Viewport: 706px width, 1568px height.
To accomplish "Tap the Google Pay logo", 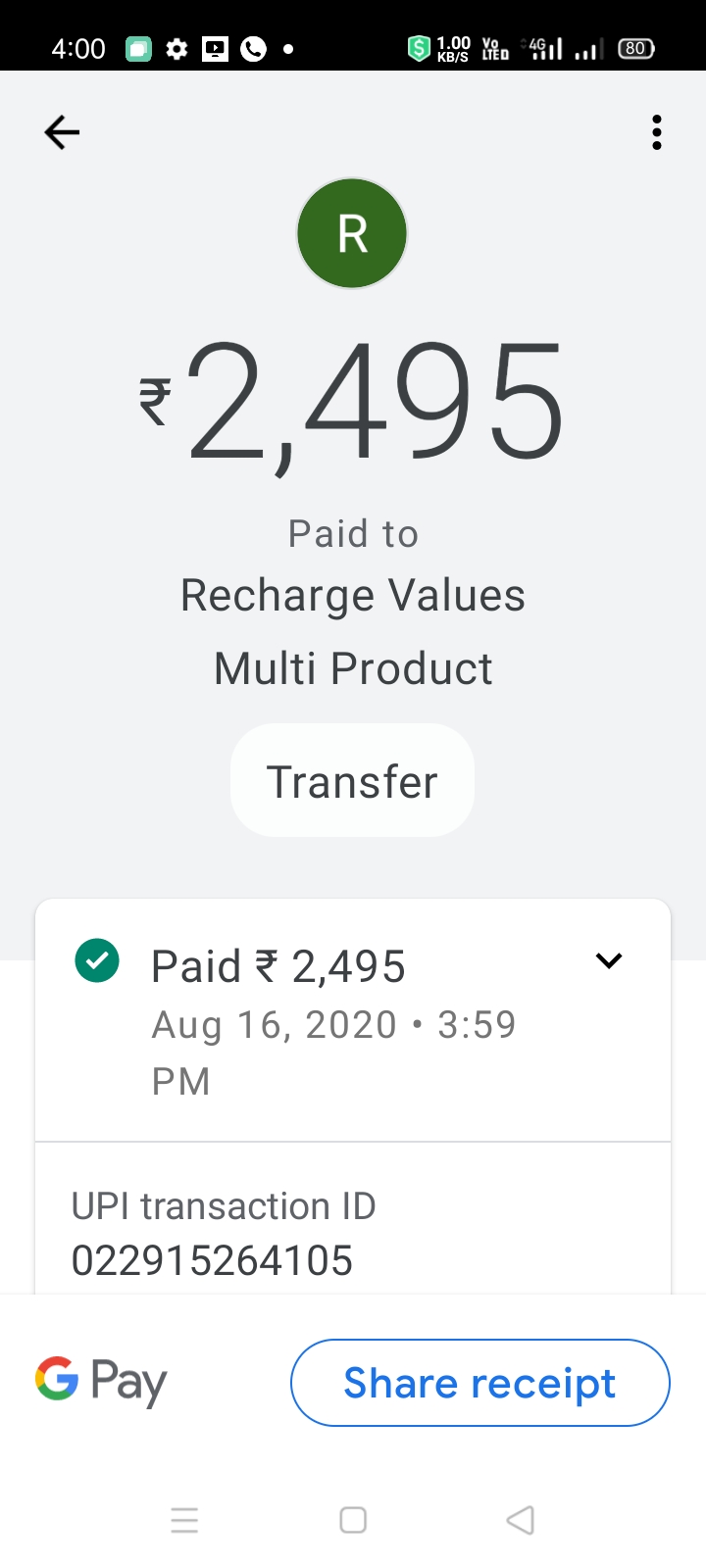I will click(x=102, y=1382).
